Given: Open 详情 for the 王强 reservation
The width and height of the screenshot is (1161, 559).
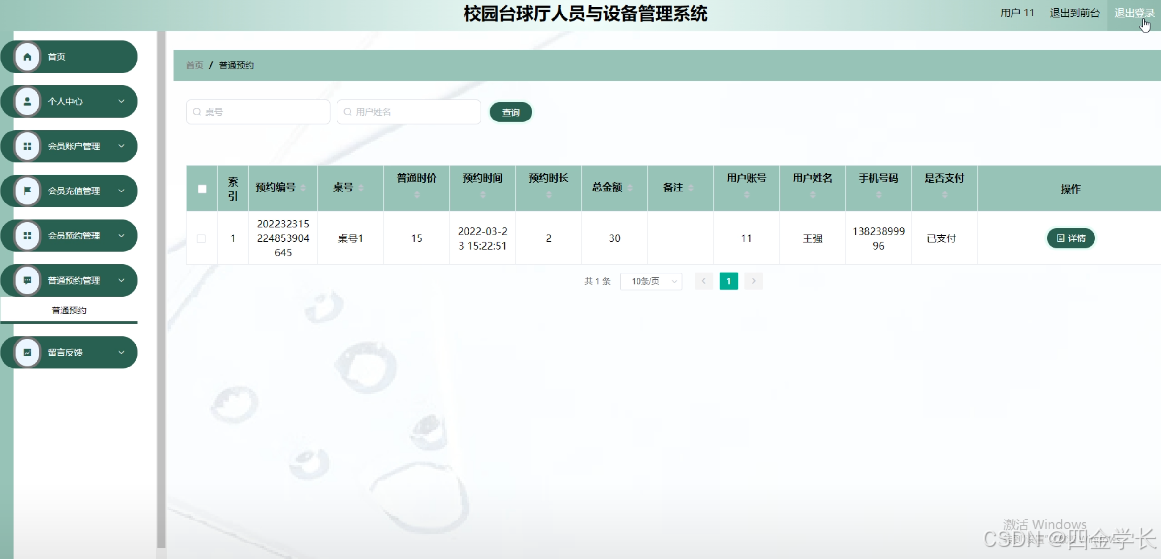Looking at the screenshot, I should (x=1070, y=238).
